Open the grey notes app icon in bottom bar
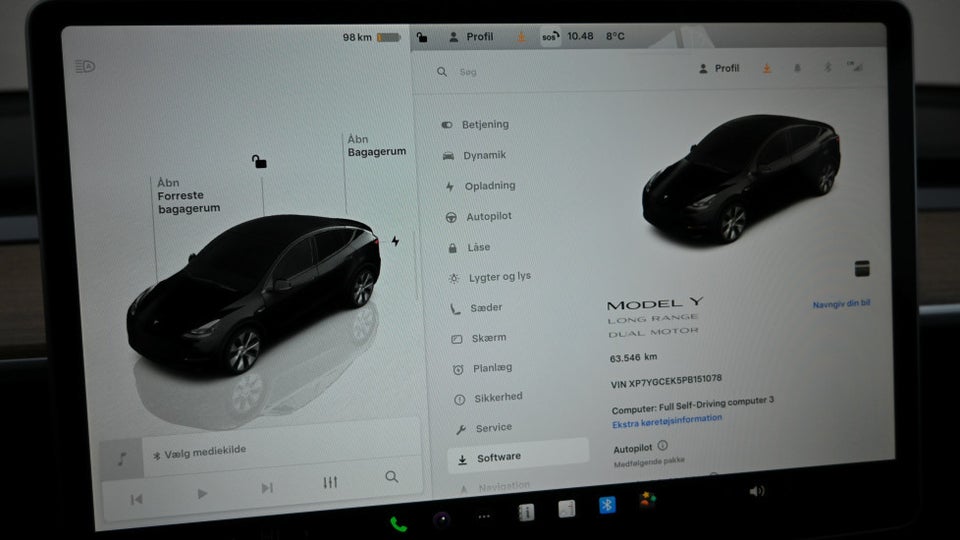 click(566, 509)
